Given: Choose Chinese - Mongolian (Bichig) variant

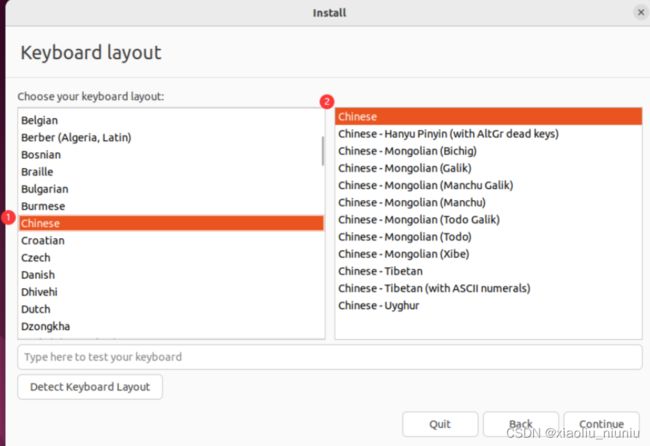Looking at the screenshot, I should [488, 151].
